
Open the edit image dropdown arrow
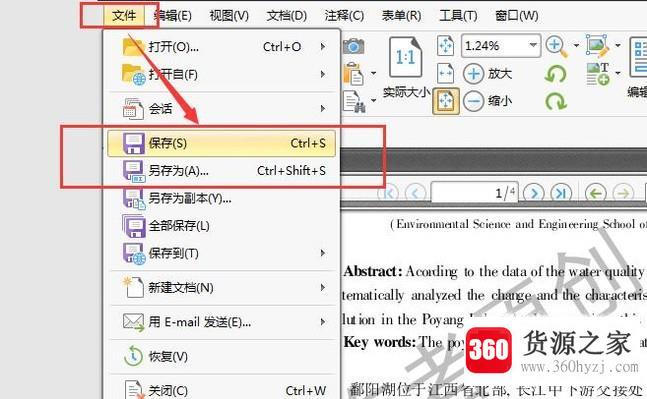618,45
